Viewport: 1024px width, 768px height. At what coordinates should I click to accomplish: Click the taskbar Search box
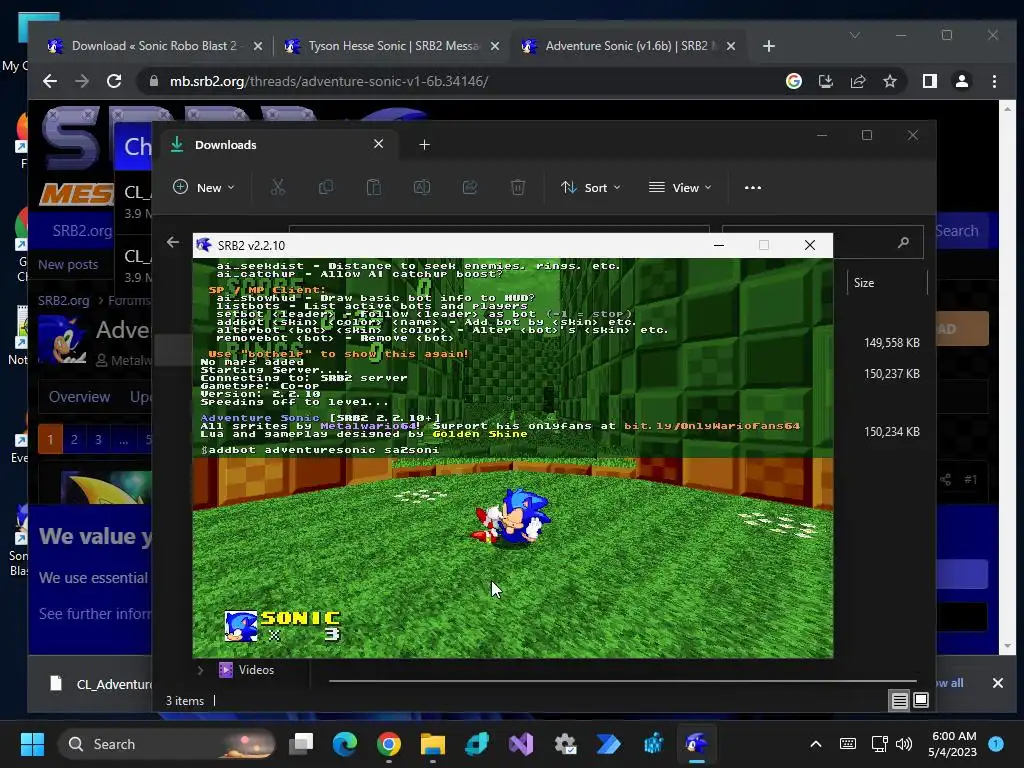[167, 744]
